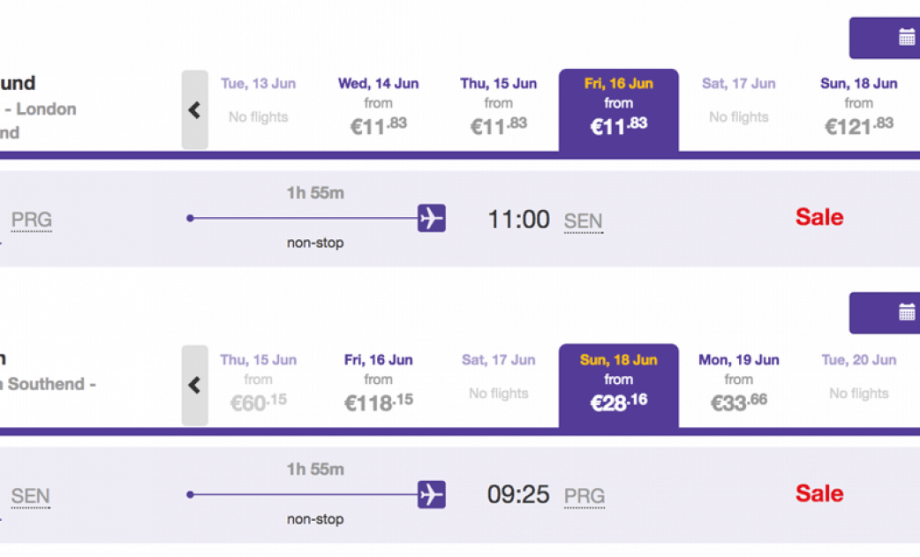Click PRG departure code on outbound flight
Screen dimensions: 920x557
click(31, 221)
